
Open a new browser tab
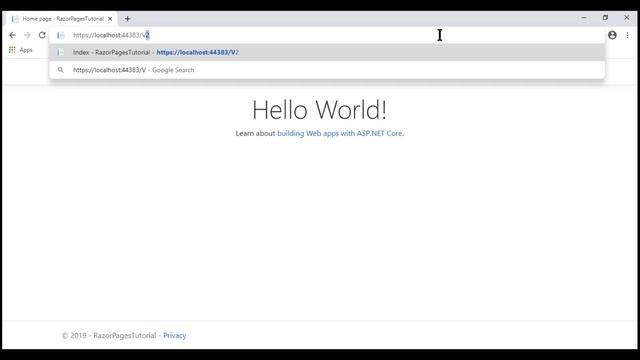click(127, 19)
